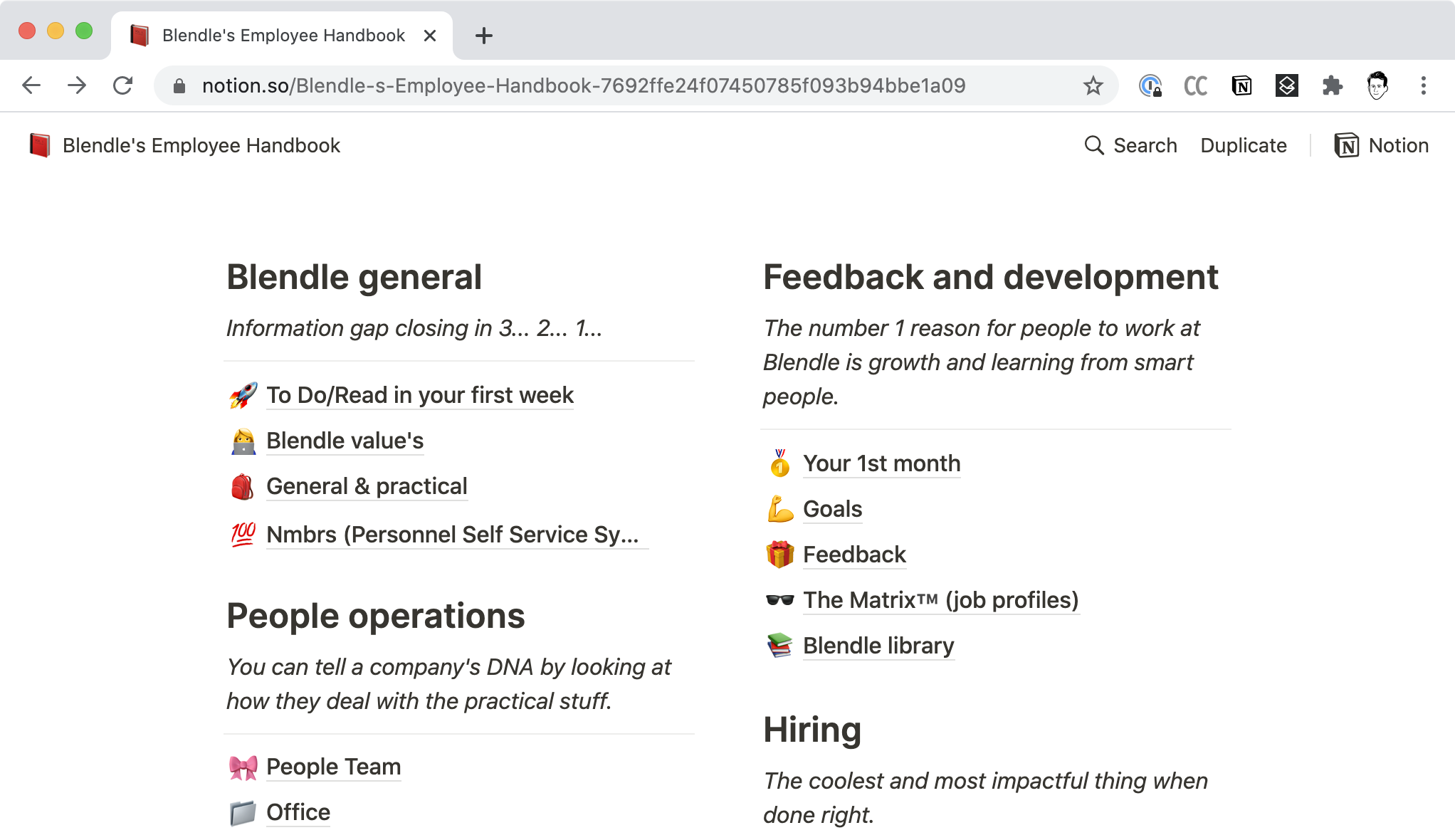This screenshot has width=1455, height=840.
Task: Reload the page
Action: 123,86
